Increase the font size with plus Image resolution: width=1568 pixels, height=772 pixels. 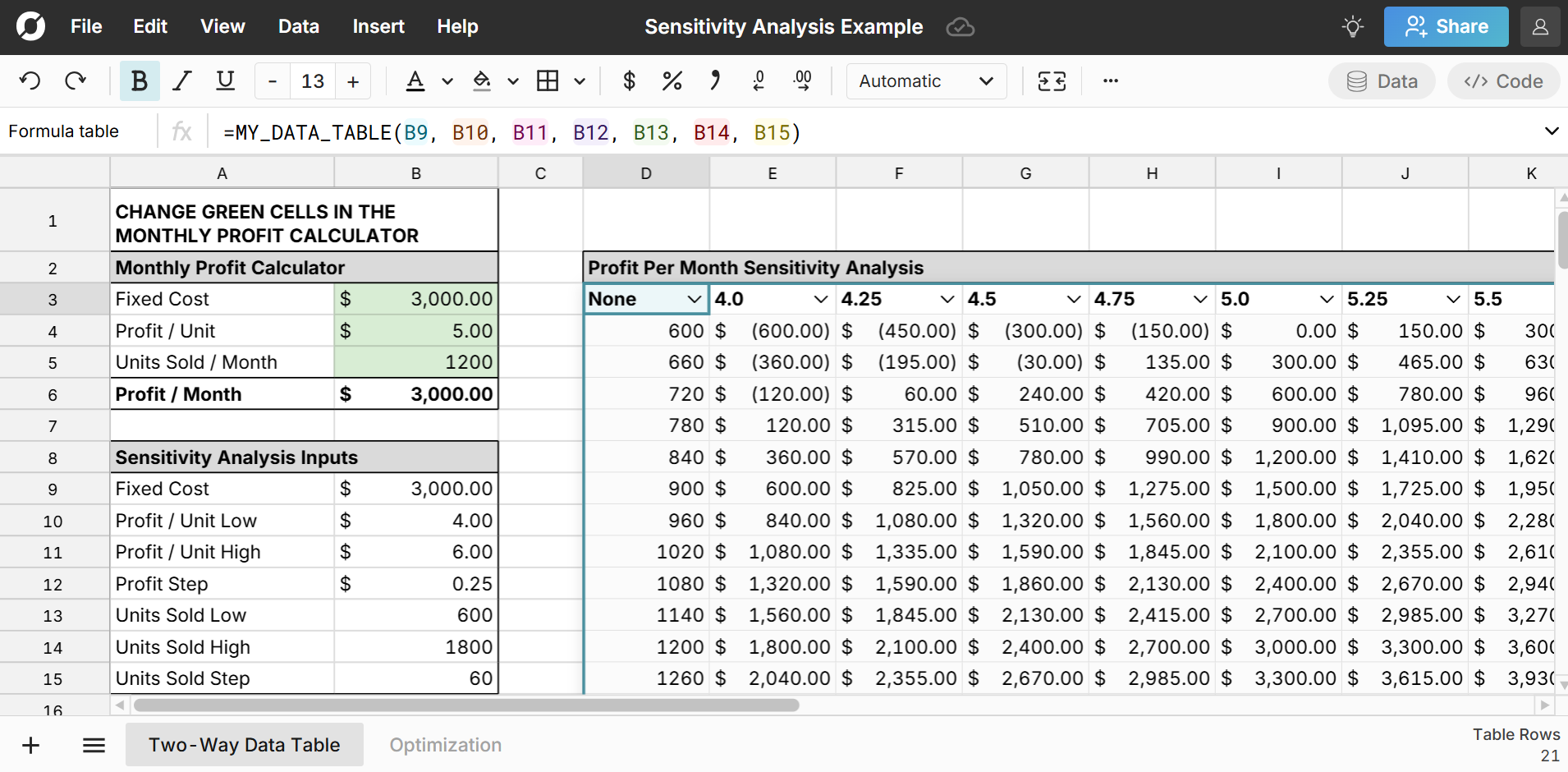pos(353,81)
